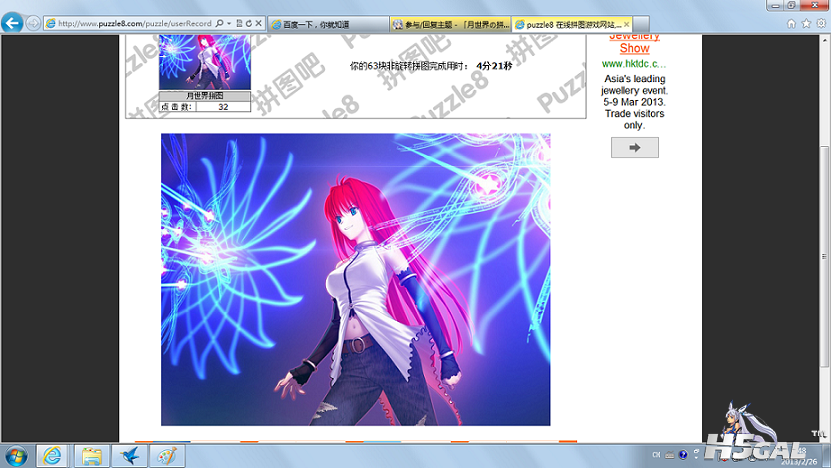Click the refresh icon in address bar
The image size is (831, 468).
click(249, 23)
